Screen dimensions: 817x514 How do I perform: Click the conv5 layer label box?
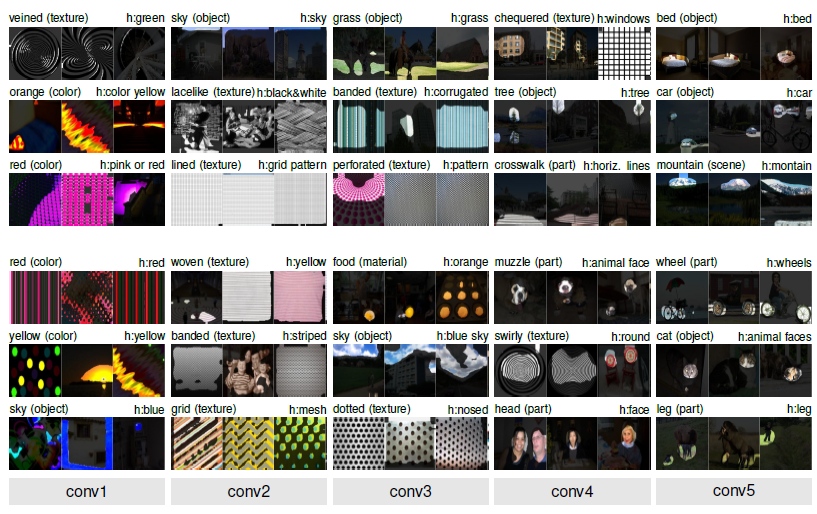coord(734,491)
